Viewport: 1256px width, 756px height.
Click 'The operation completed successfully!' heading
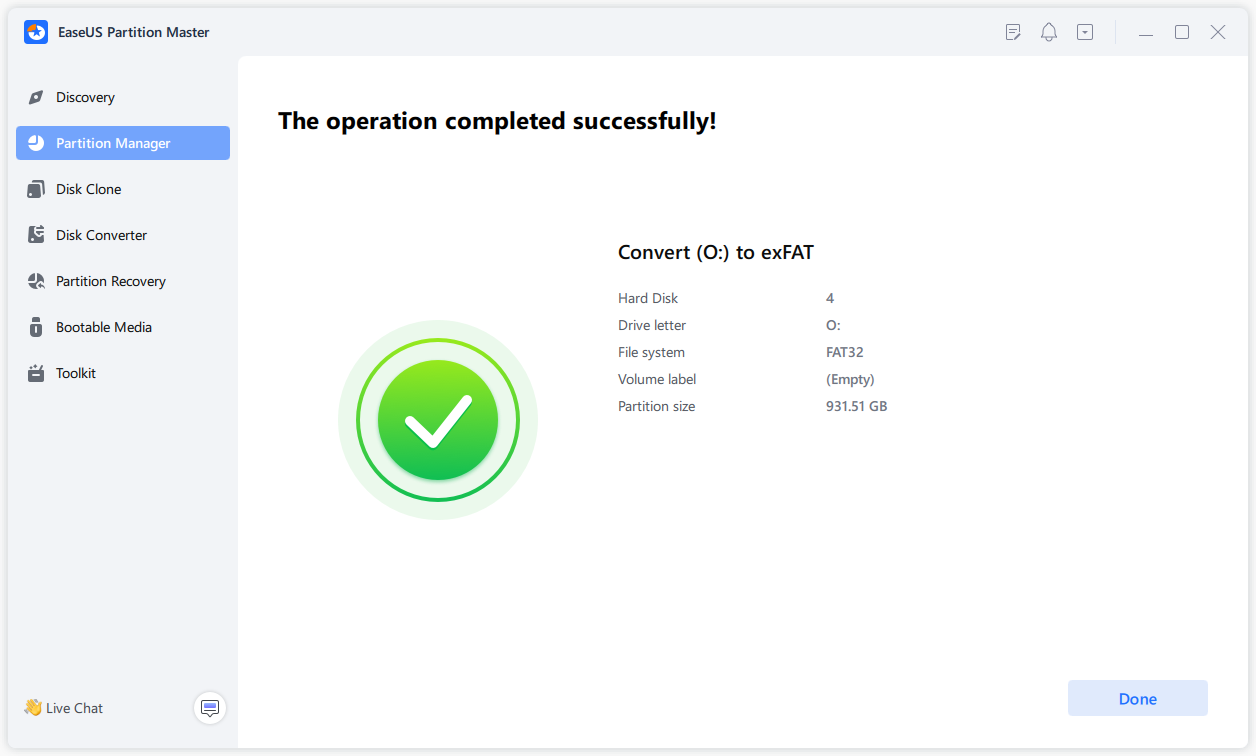point(497,121)
